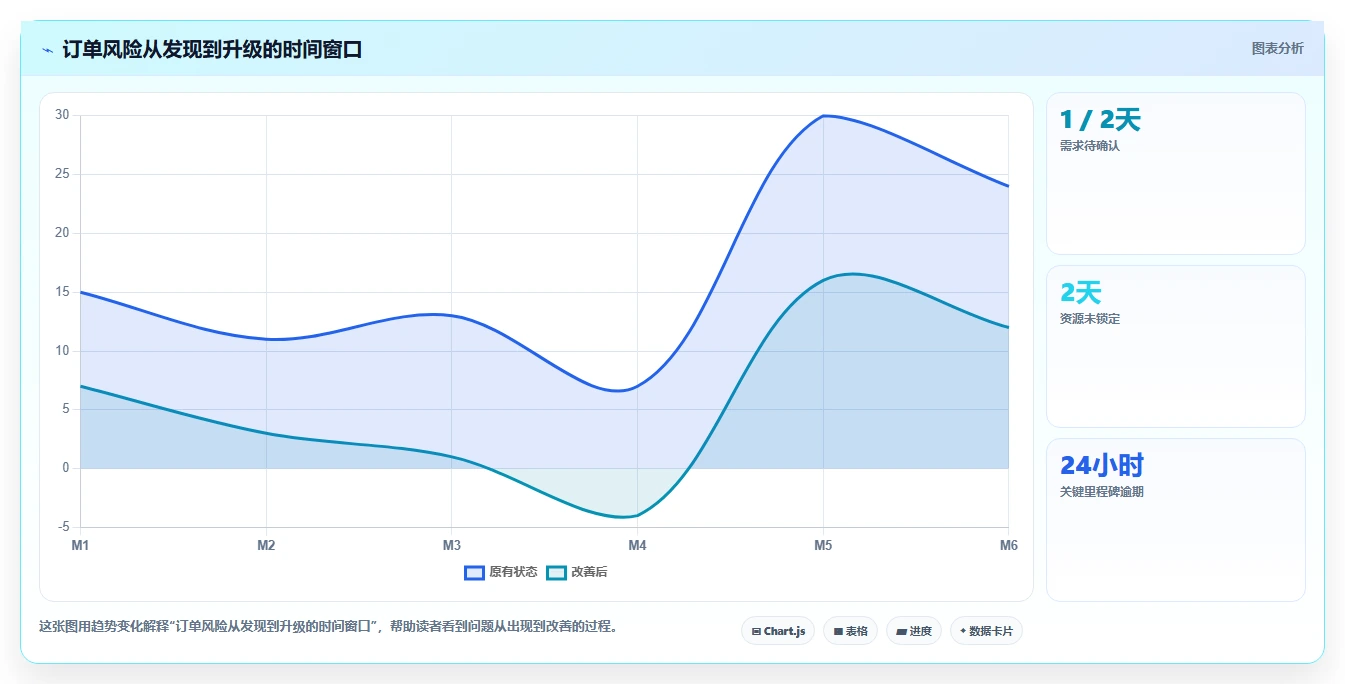The width and height of the screenshot is (1345, 684).
Task: Click the 图表分析 label in header
Action: click(x=1277, y=48)
